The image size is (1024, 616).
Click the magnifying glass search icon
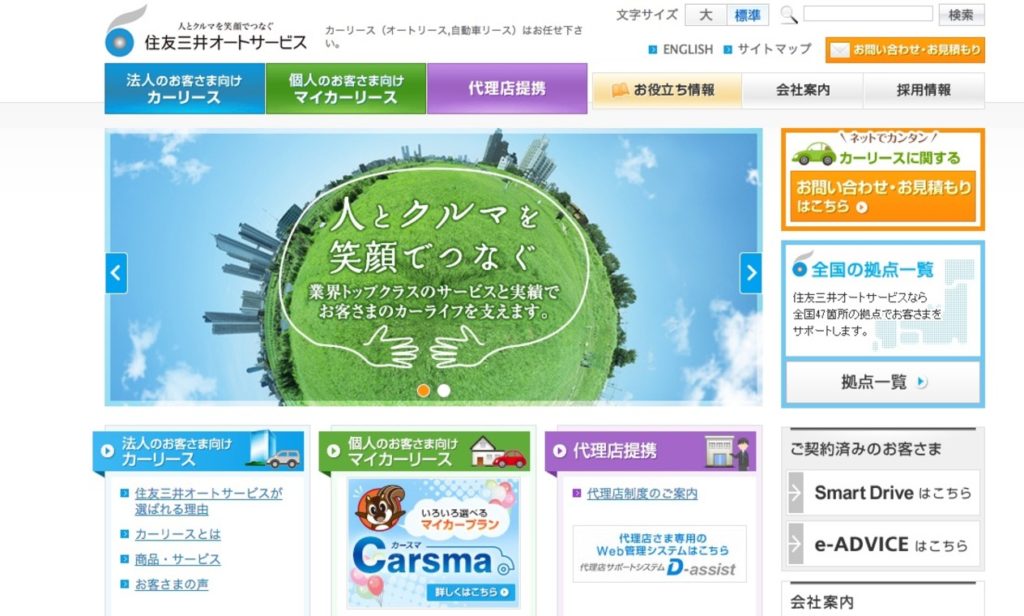[x=789, y=14]
